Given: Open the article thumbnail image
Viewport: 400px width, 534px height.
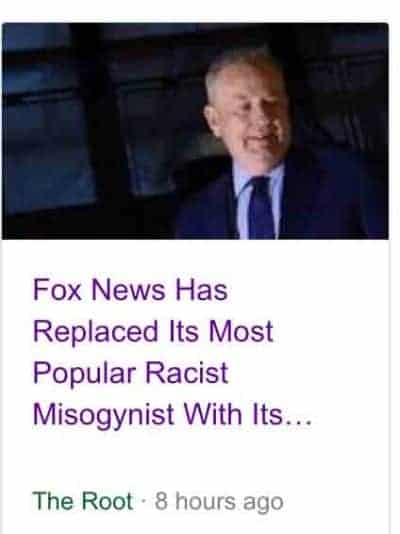Looking at the screenshot, I should [195, 131].
